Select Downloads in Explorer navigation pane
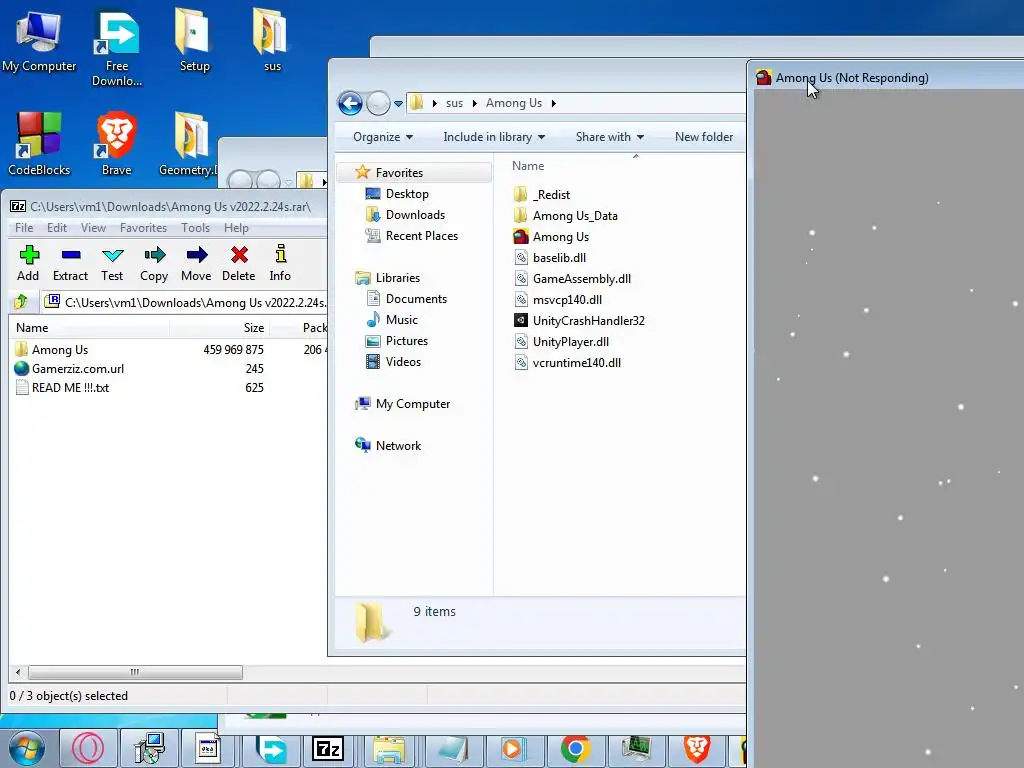The height and width of the screenshot is (768, 1024). pyautogui.click(x=415, y=214)
